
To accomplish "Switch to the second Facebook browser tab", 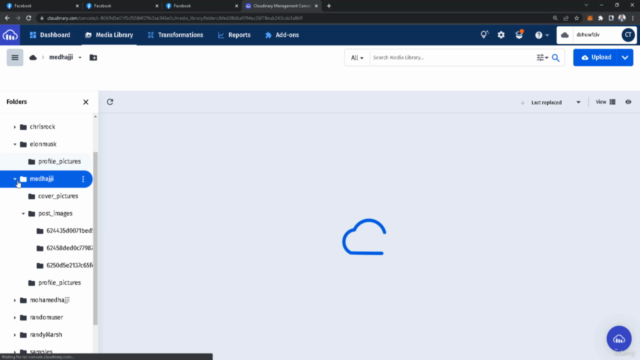I will click(122, 6).
